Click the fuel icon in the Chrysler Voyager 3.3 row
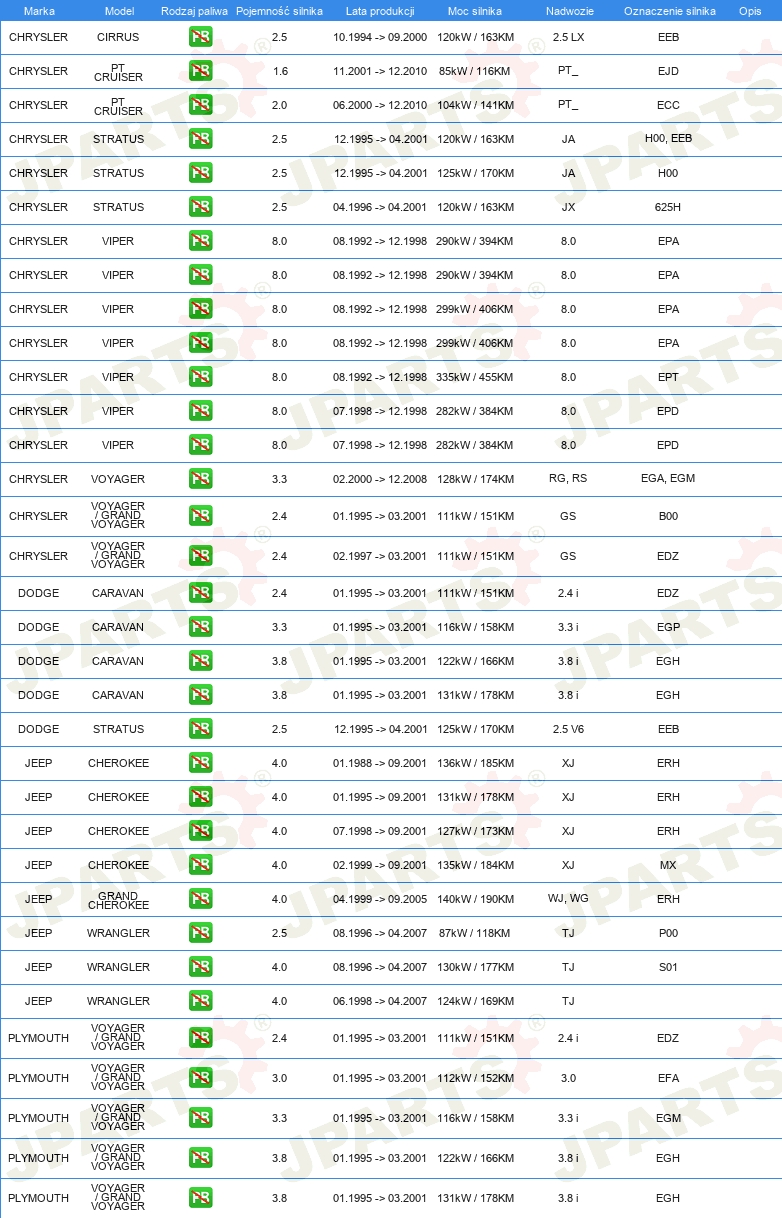 pyautogui.click(x=200, y=480)
